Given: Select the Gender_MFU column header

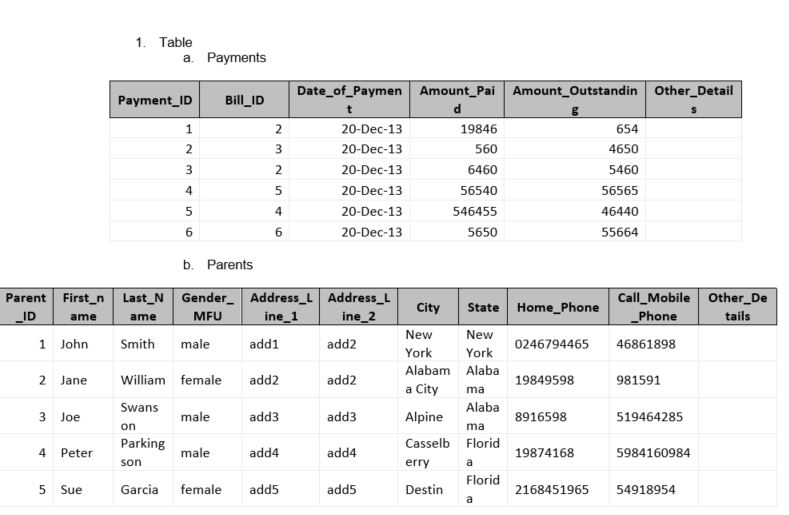Looking at the screenshot, I should tap(207, 307).
